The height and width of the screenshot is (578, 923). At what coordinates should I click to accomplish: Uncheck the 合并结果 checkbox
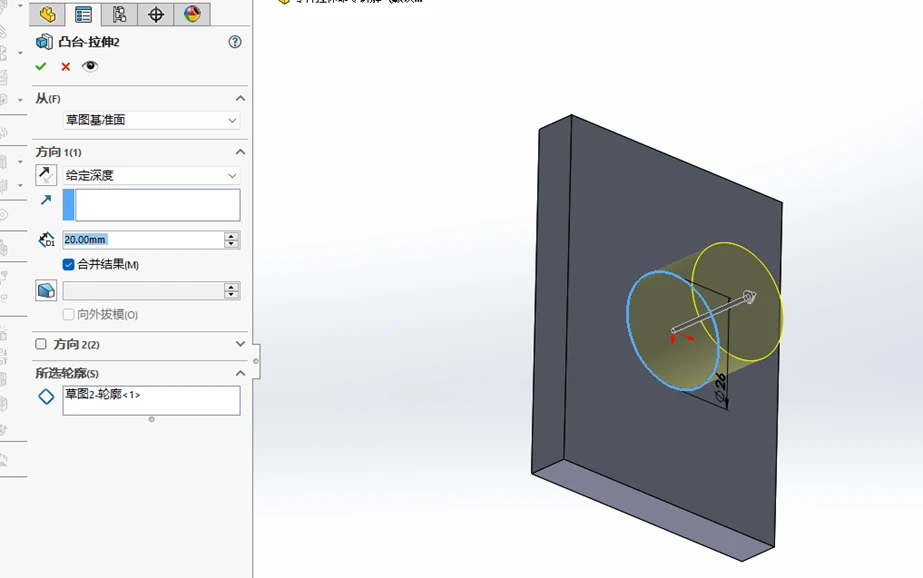tap(68, 265)
